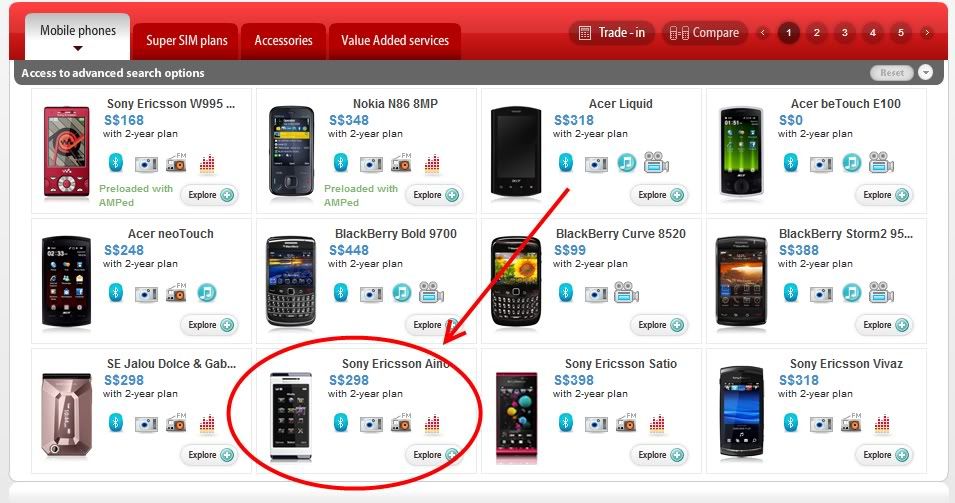
Task: Jump to page 3 of results
Action: tap(844, 33)
